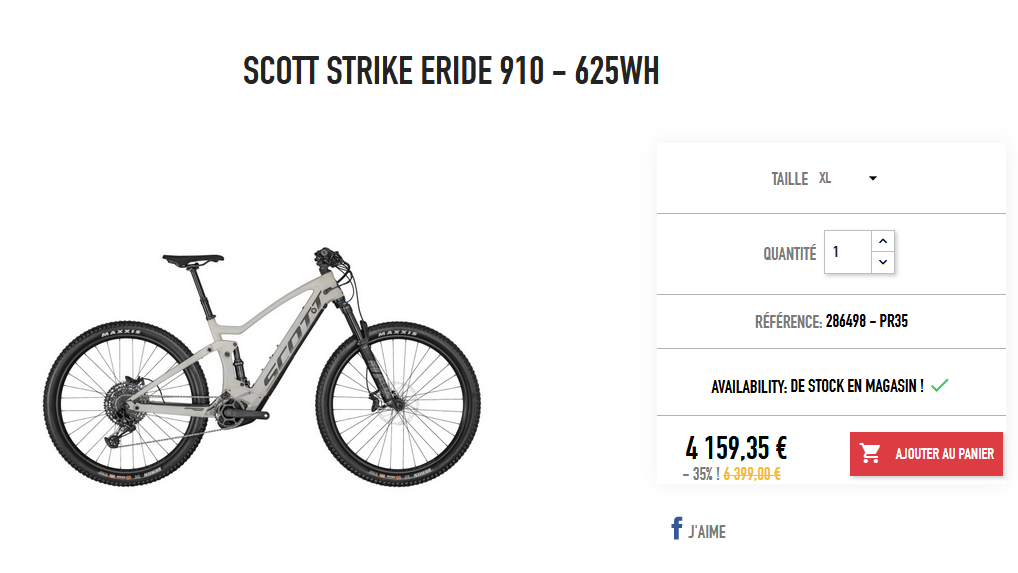Click the De stock en magasin text
1018x573 pixels.
pos(856,386)
